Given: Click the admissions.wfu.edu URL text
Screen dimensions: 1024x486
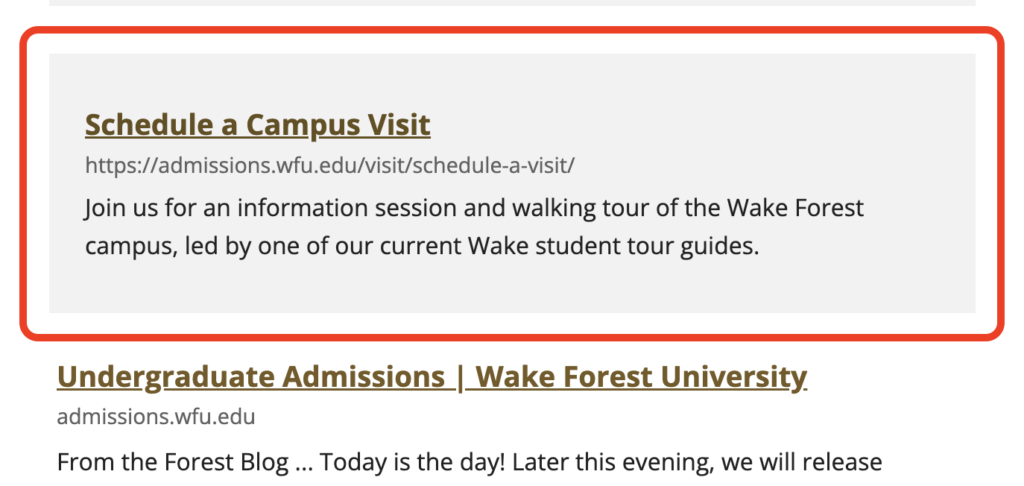Looking at the screenshot, I should [156, 416].
